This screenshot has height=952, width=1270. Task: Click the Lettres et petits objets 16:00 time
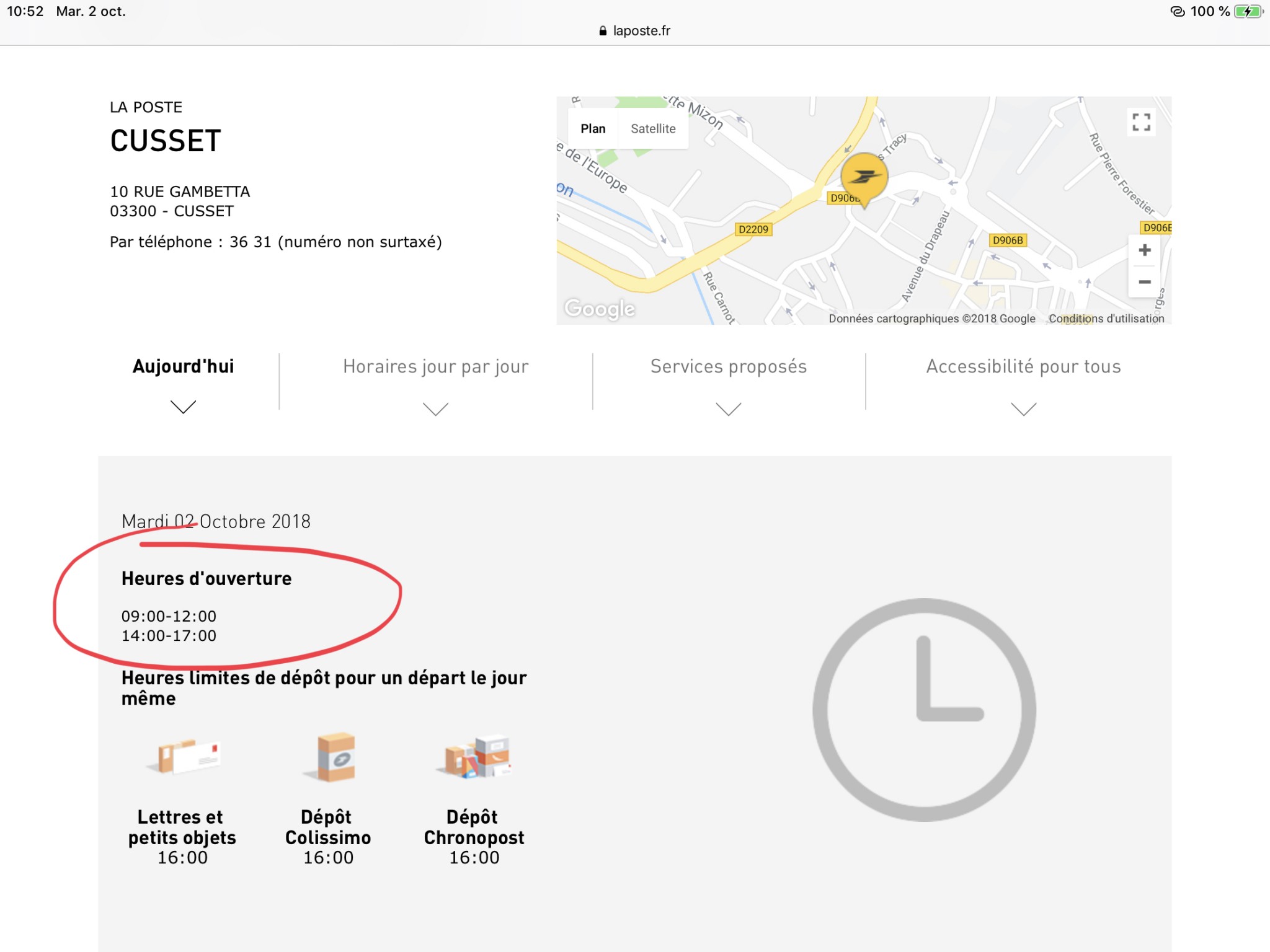pyautogui.click(x=182, y=858)
